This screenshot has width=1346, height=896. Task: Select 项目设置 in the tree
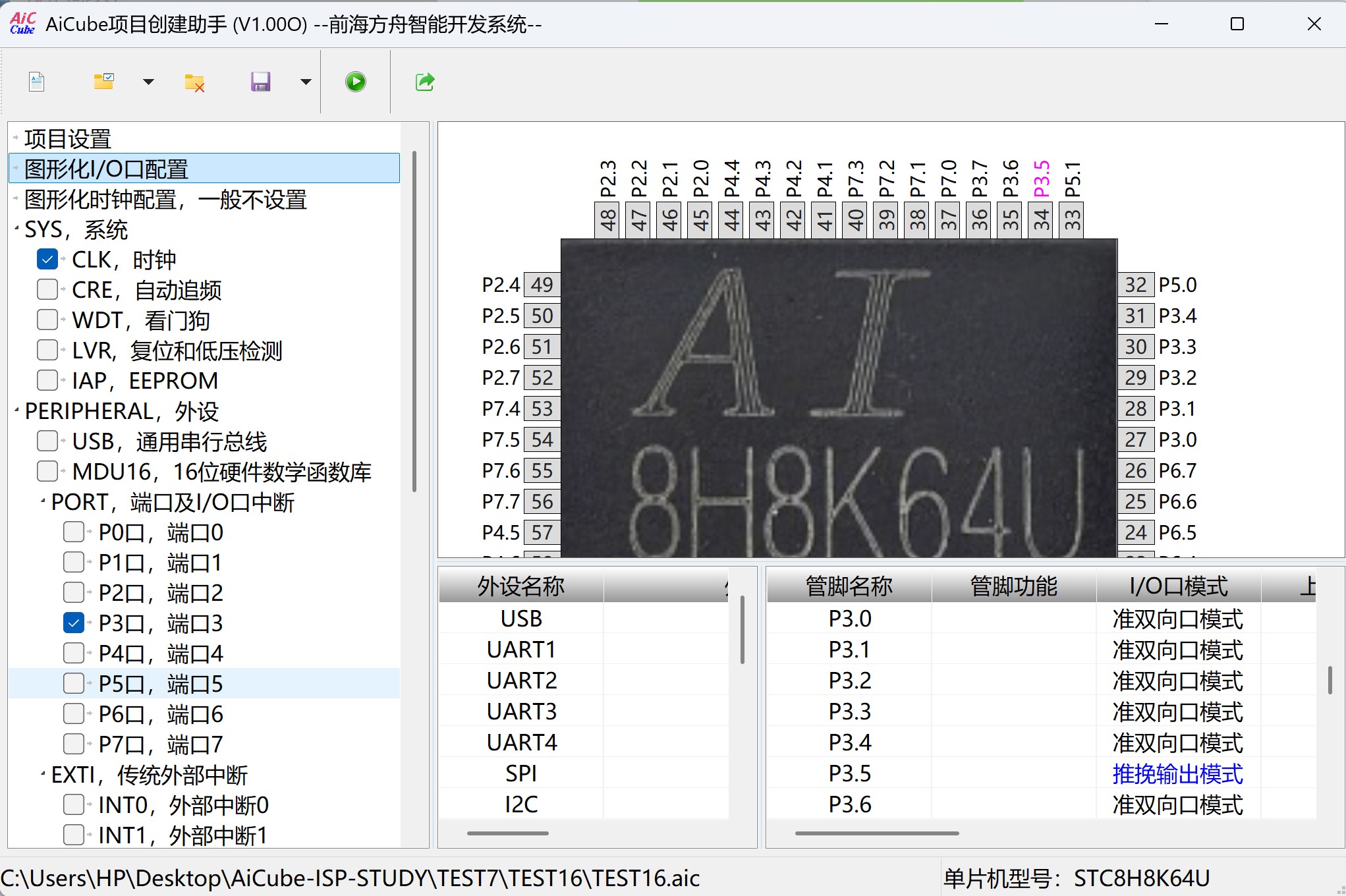(68, 139)
